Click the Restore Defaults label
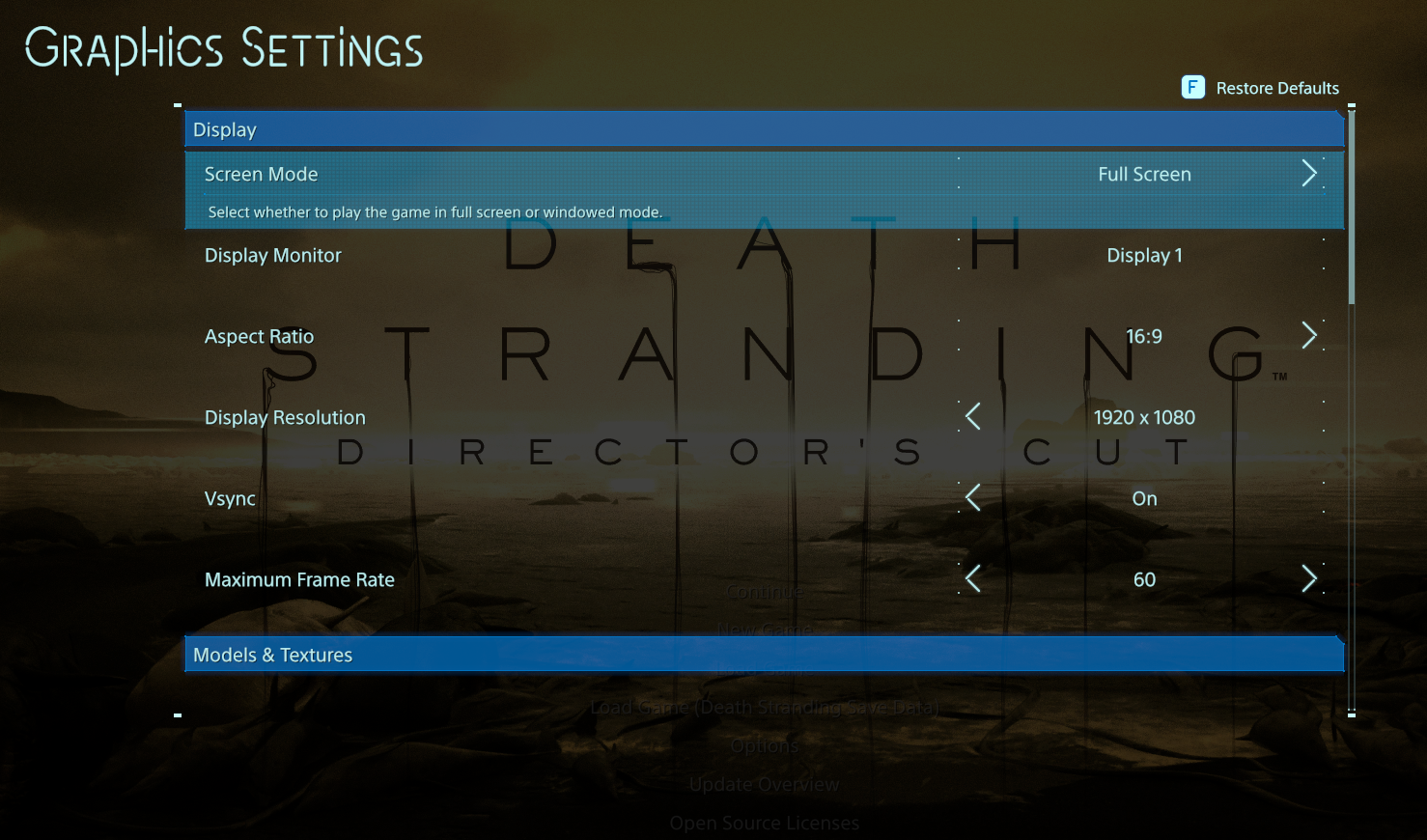The image size is (1427, 840). [1277, 88]
